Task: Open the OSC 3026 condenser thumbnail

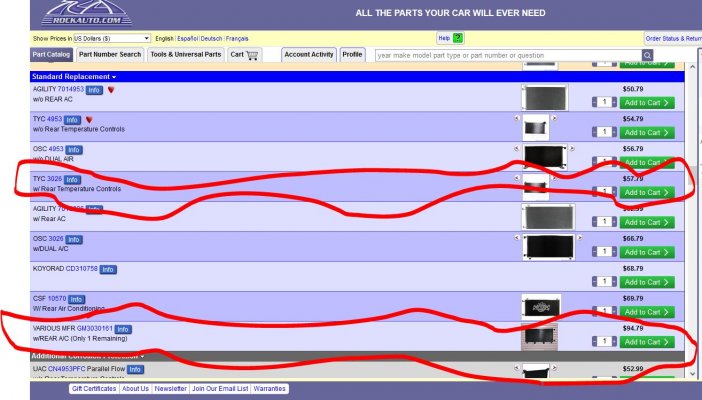Action: point(549,247)
